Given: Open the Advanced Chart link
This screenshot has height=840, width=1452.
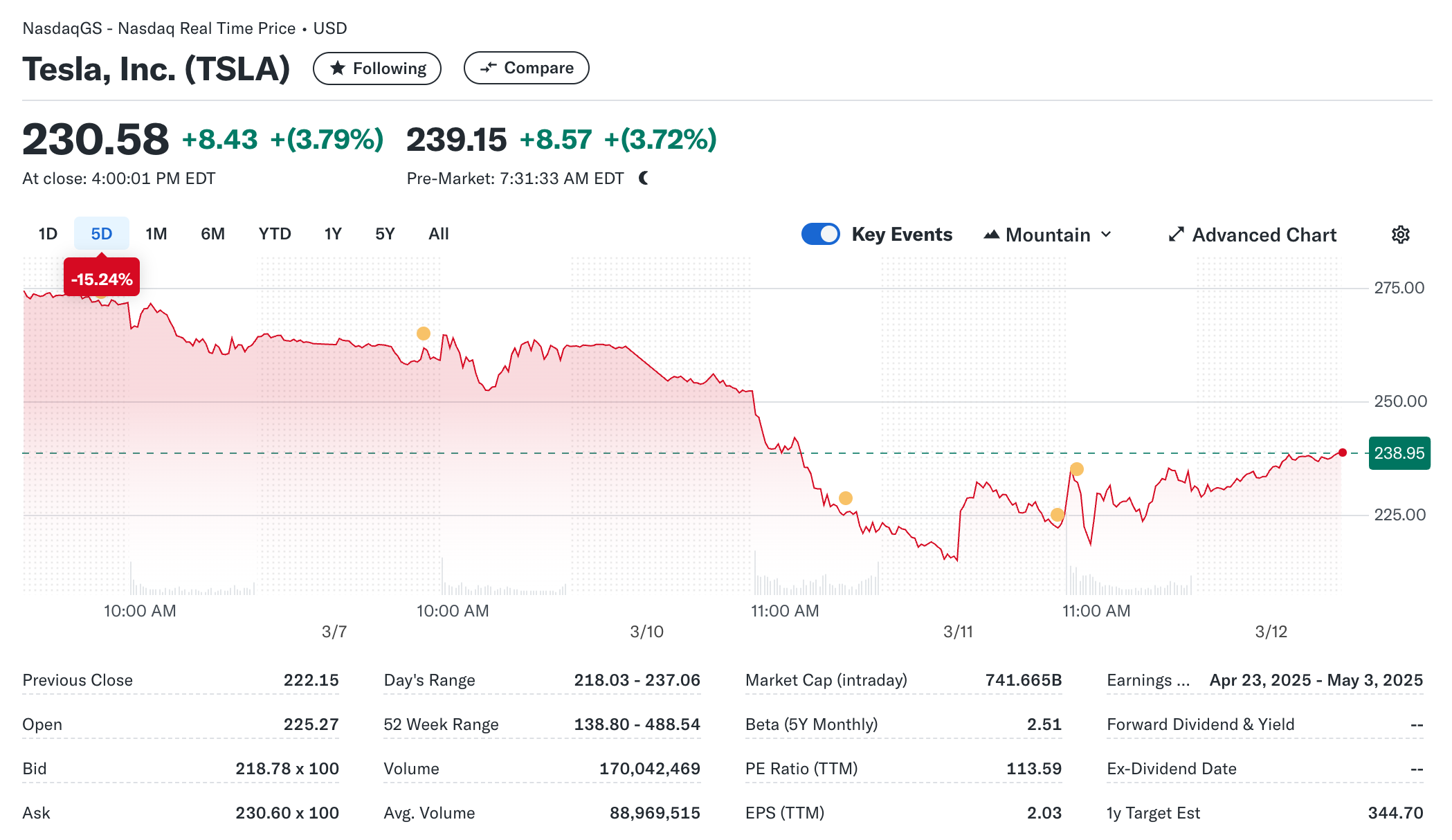Looking at the screenshot, I should click(x=1264, y=235).
